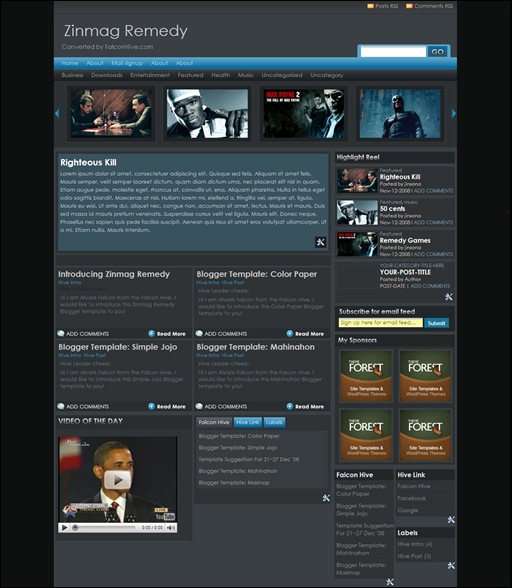Open the Downloads category

107,75
